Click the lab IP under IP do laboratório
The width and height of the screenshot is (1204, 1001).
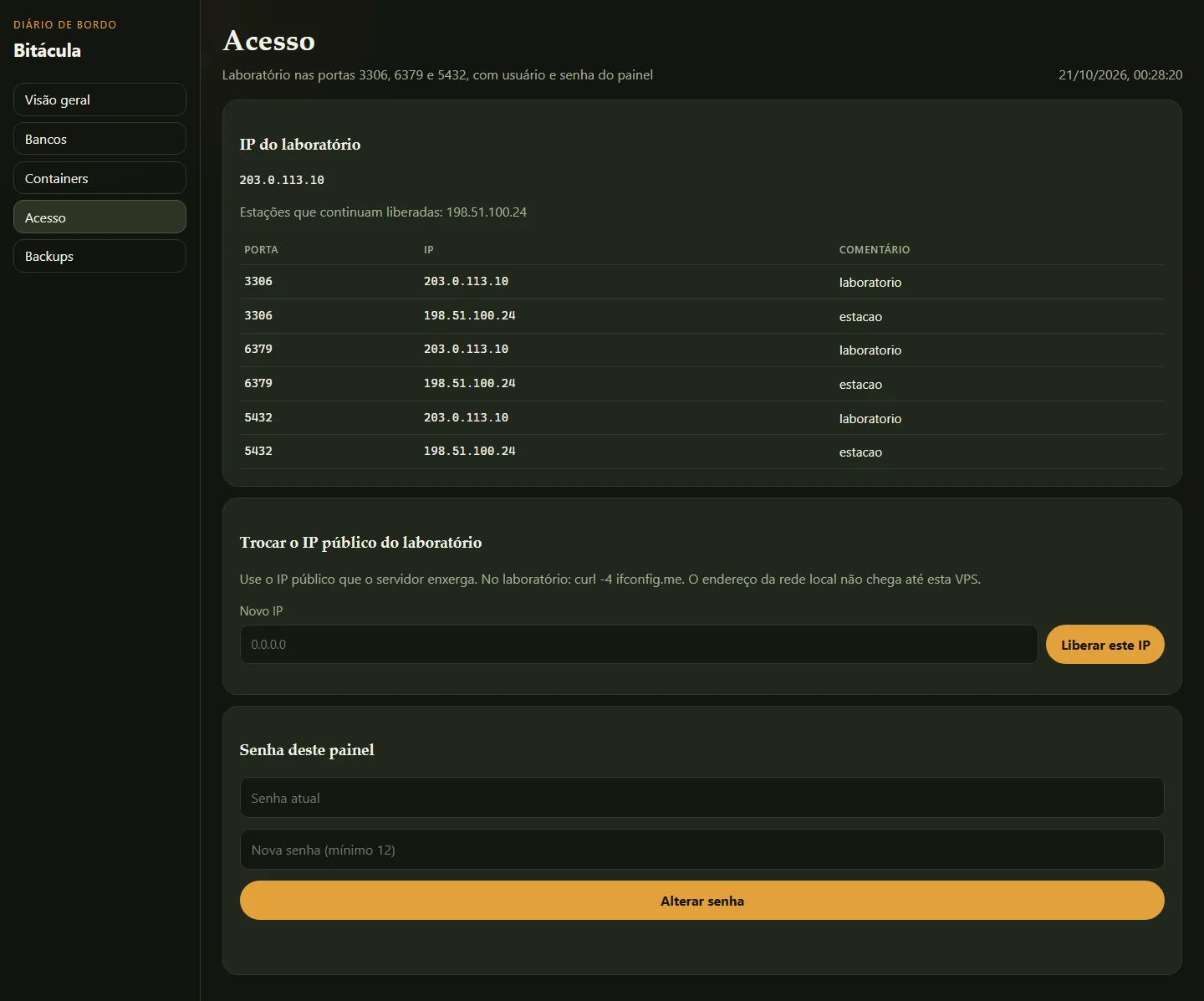pos(282,180)
